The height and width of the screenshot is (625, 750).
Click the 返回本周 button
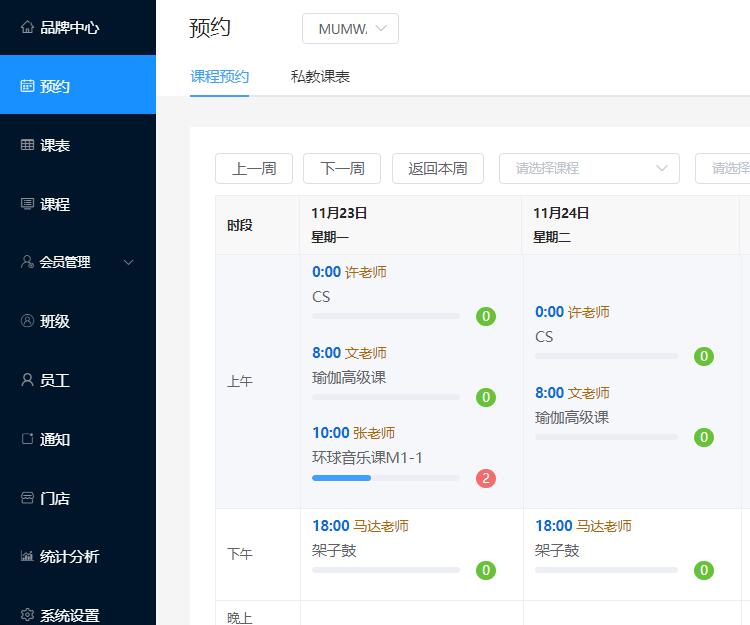tap(437, 168)
